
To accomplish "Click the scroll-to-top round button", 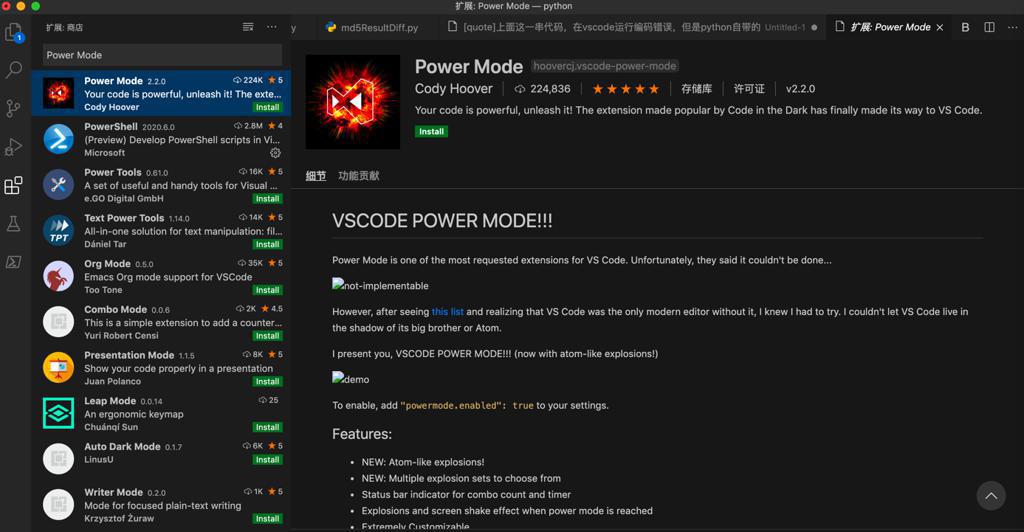I will 991,496.
